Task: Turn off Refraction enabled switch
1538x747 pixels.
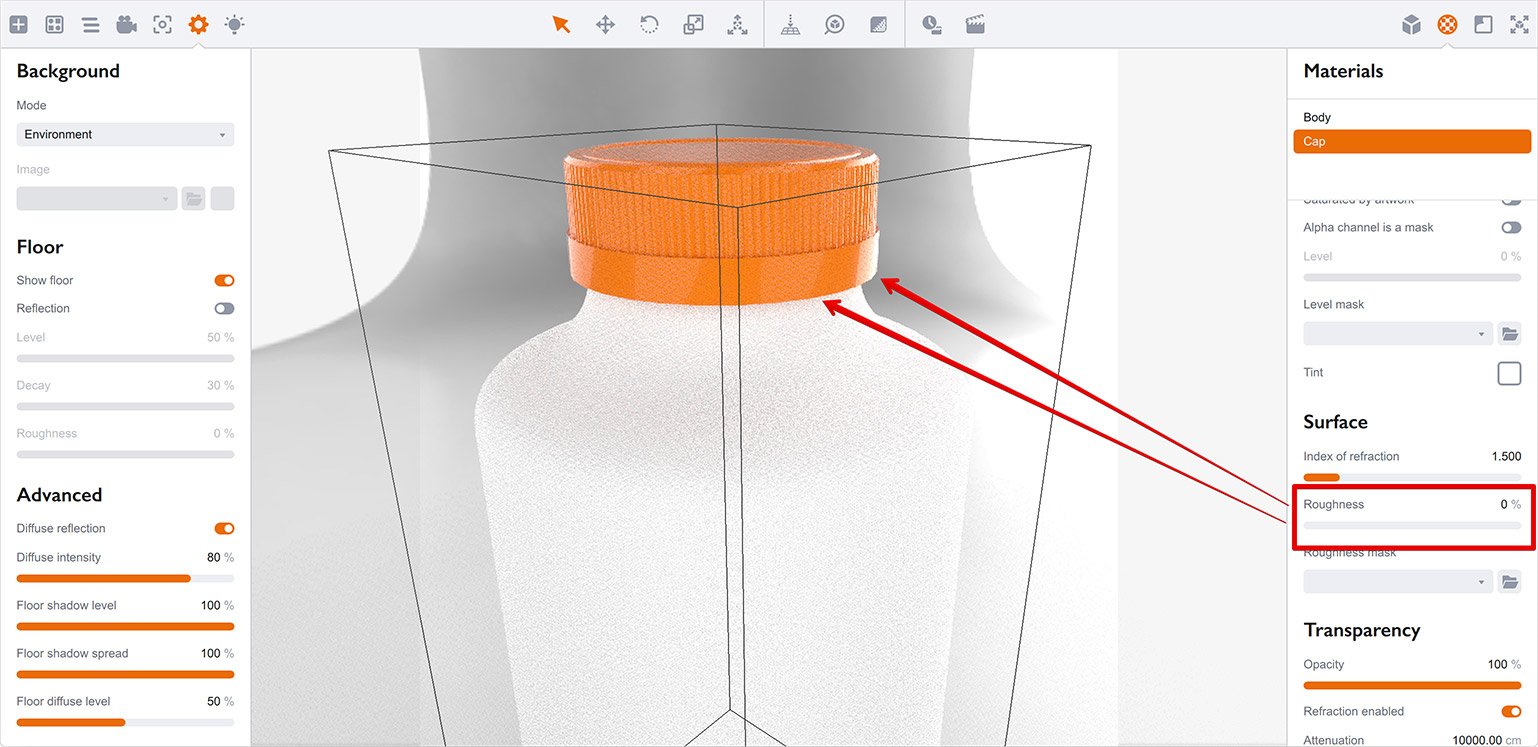Action: point(1511,712)
